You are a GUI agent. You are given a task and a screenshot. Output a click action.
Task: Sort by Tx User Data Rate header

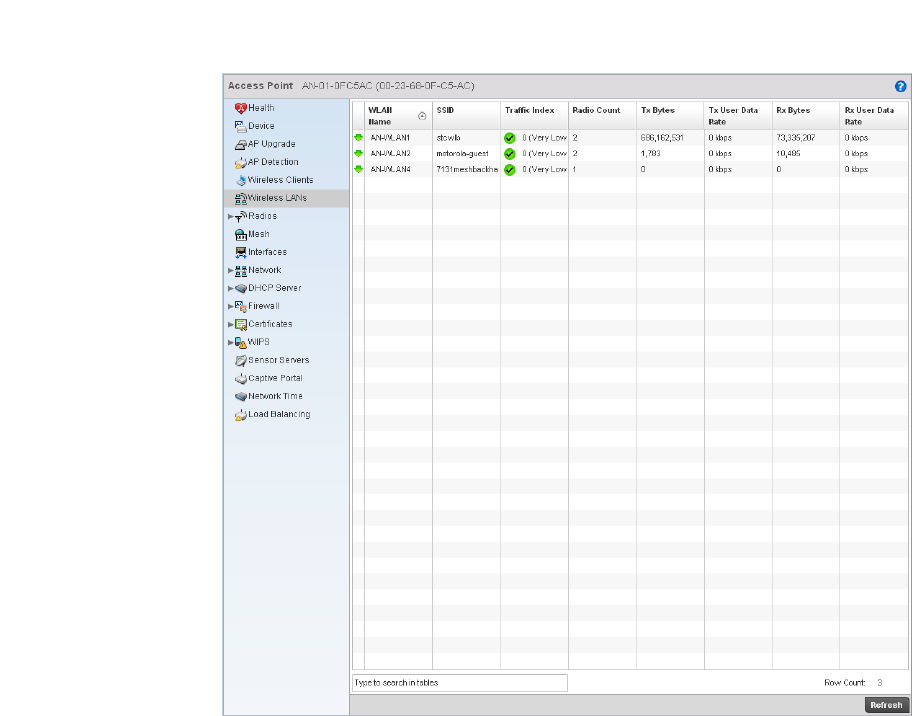(x=738, y=116)
